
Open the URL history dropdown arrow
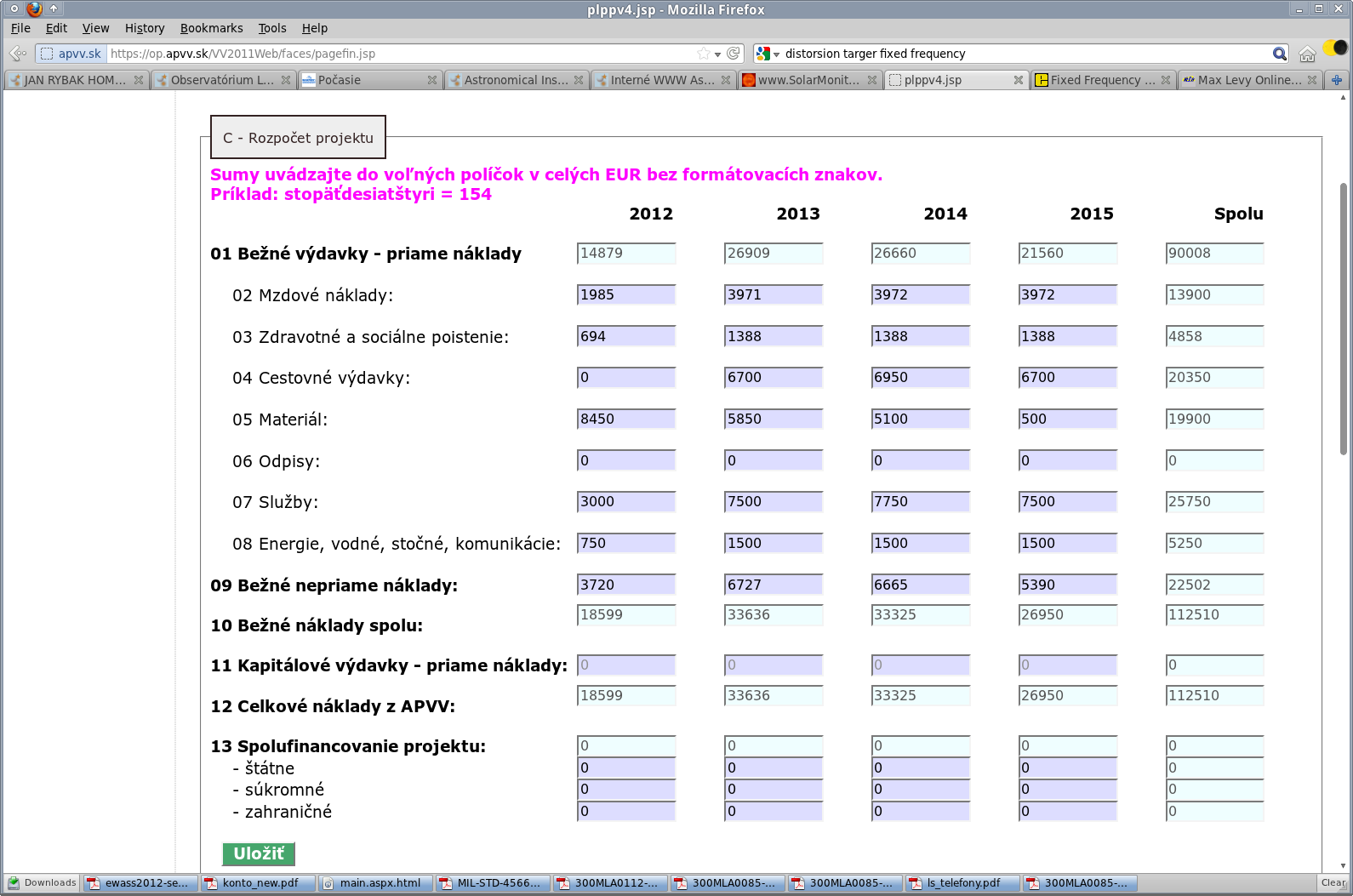tap(718, 54)
